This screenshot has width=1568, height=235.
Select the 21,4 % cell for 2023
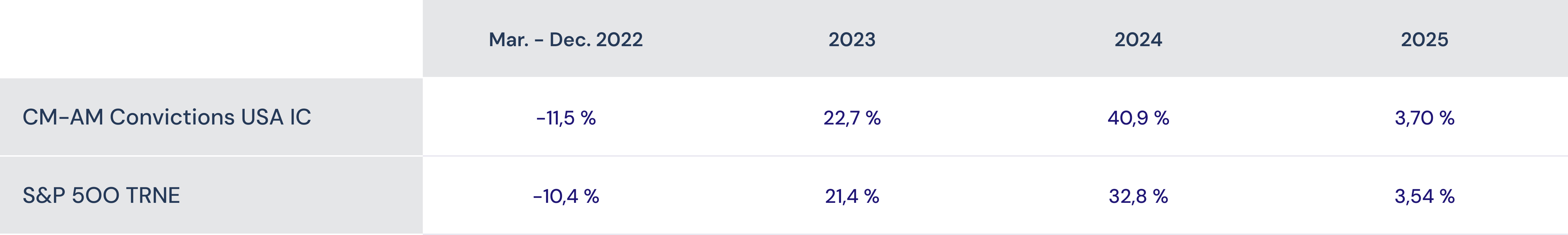[x=852, y=196]
